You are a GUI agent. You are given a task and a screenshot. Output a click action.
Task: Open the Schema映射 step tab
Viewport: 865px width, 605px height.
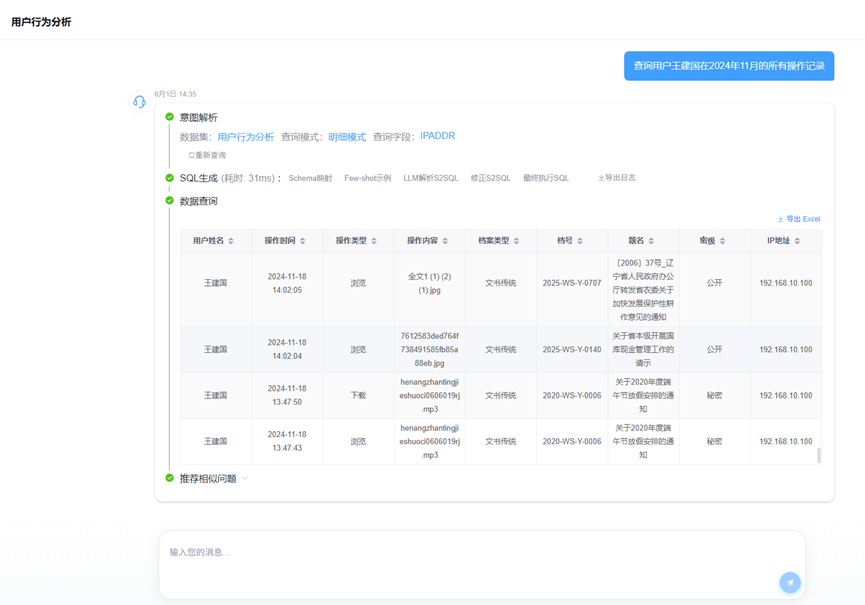(x=310, y=178)
